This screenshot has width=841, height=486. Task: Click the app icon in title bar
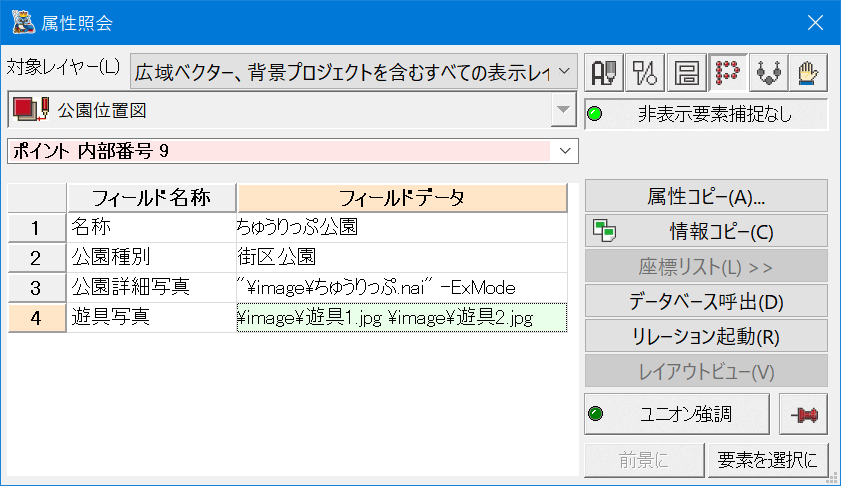pos(23,23)
